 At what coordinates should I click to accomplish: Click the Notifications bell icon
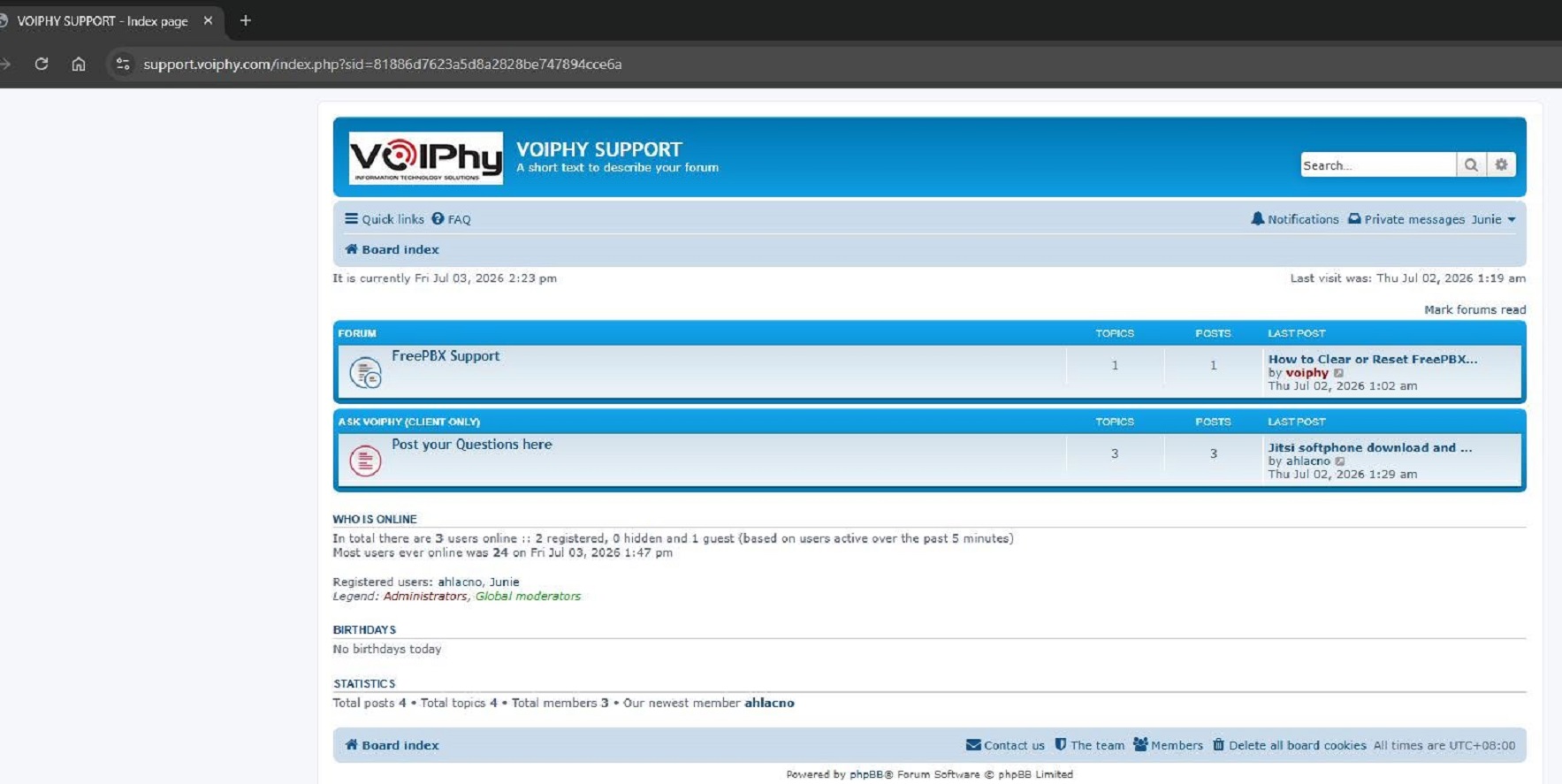click(x=1257, y=218)
